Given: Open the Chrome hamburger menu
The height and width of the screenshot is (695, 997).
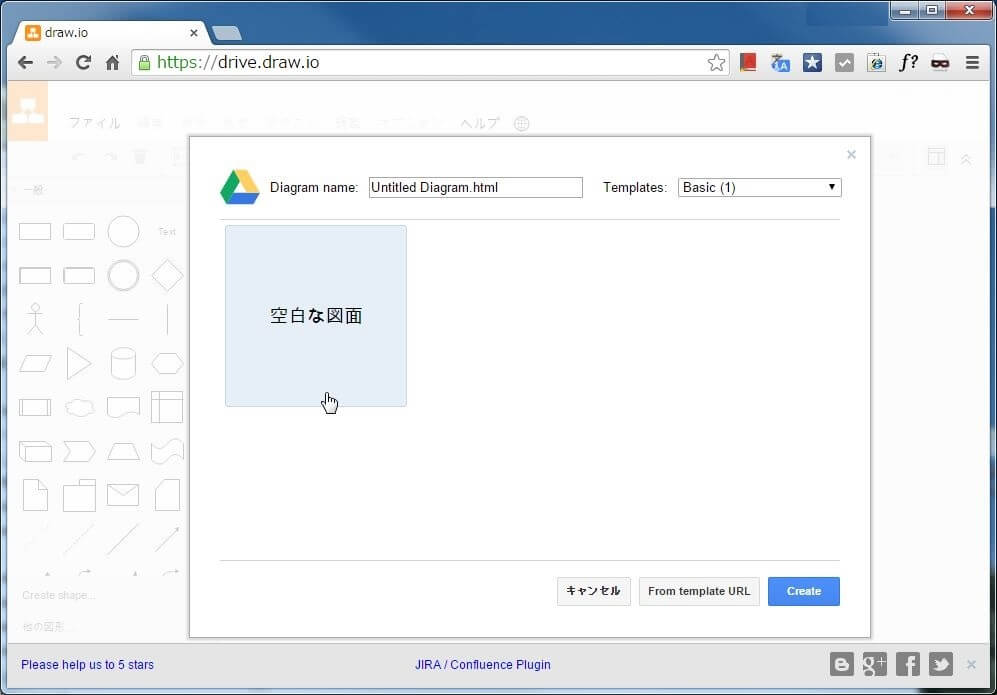Looking at the screenshot, I should click(972, 63).
